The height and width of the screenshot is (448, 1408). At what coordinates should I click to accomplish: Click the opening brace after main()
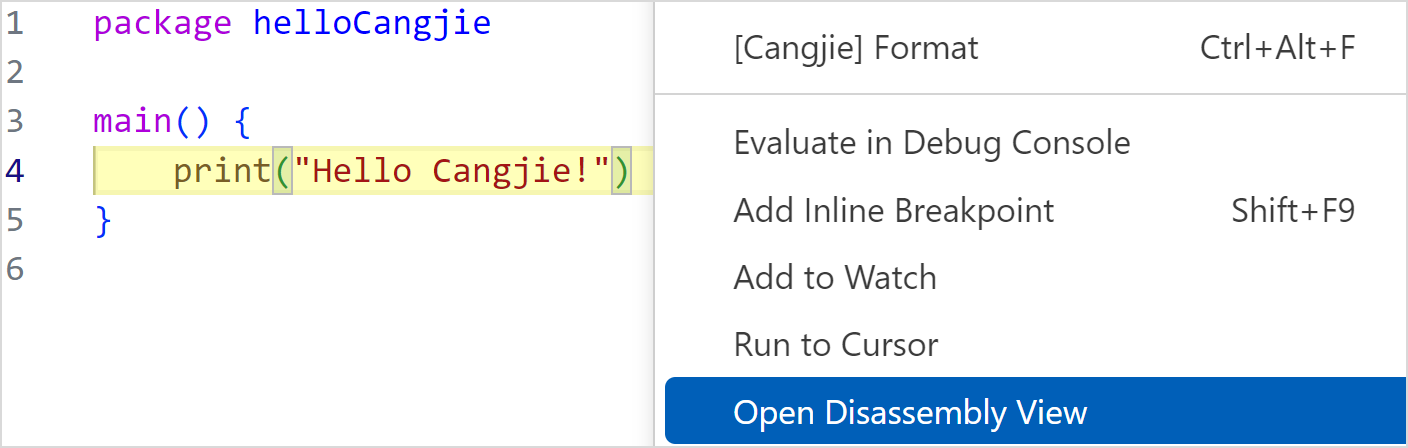tap(241, 122)
